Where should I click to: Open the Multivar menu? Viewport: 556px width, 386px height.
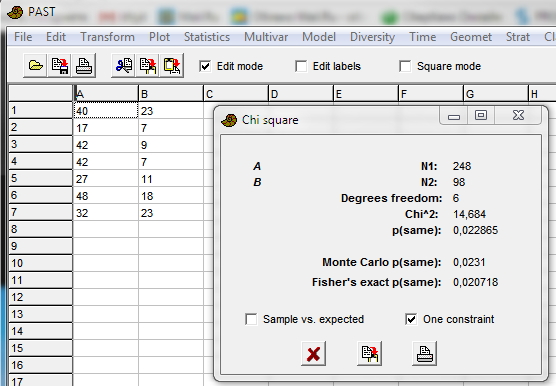tap(266, 37)
